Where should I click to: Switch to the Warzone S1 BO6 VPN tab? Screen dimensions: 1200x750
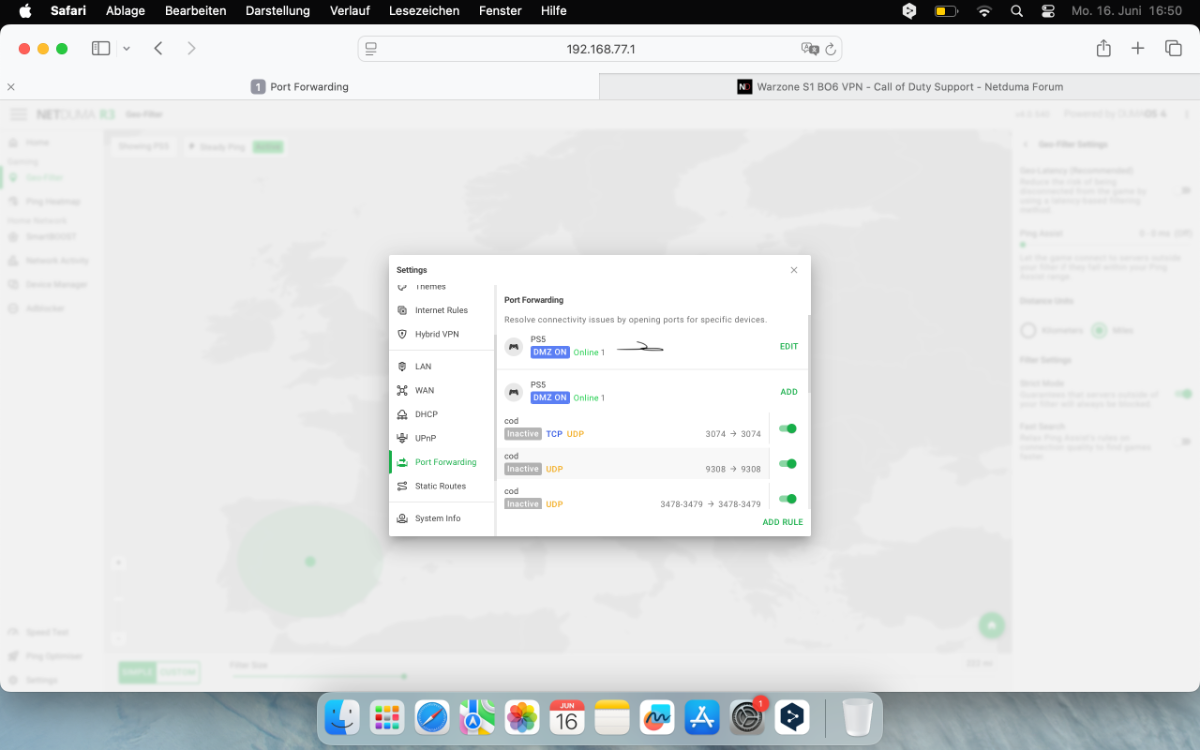(x=900, y=87)
